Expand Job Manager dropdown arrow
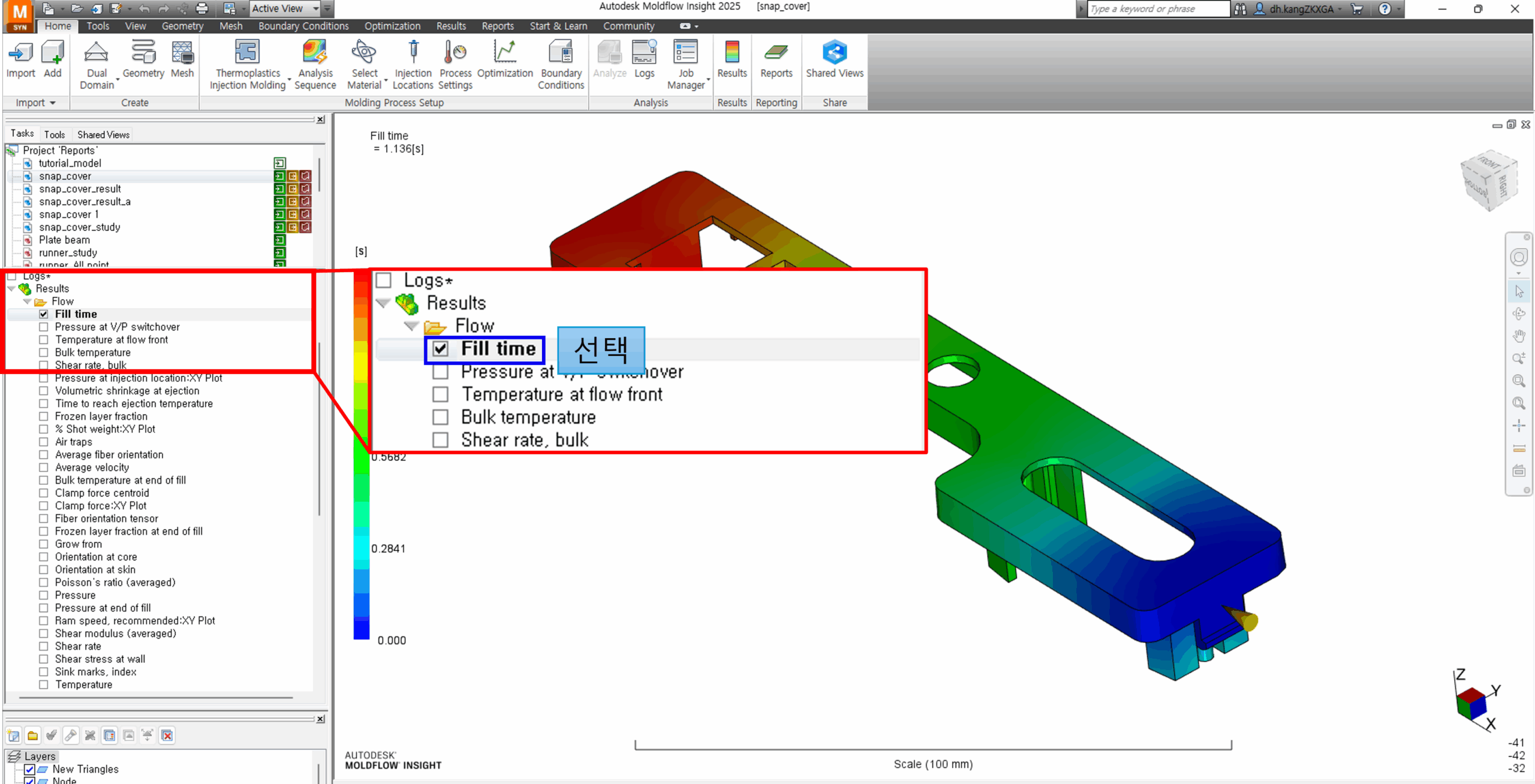 (x=708, y=80)
